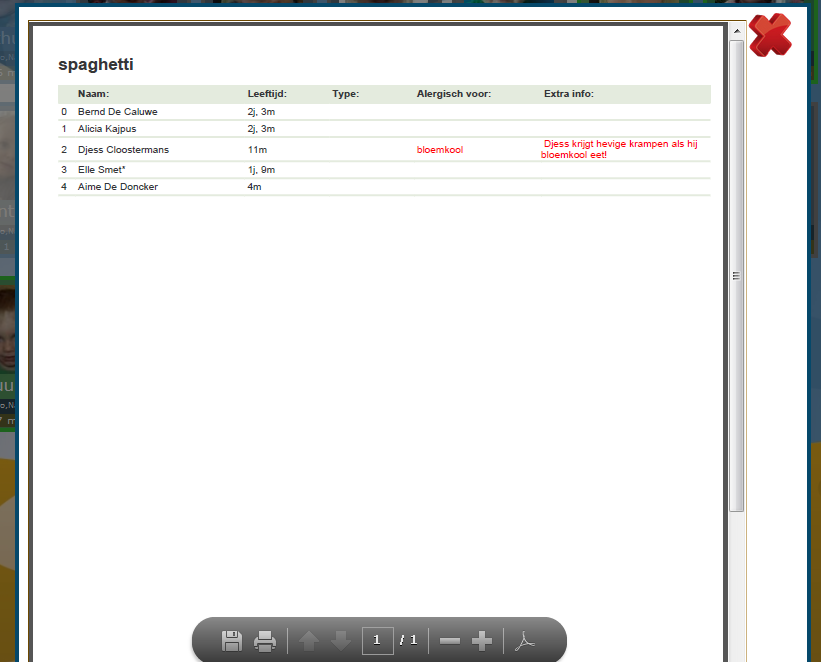The image size is (821, 662).
Task: Print the document using the printer icon
Action: [x=265, y=641]
